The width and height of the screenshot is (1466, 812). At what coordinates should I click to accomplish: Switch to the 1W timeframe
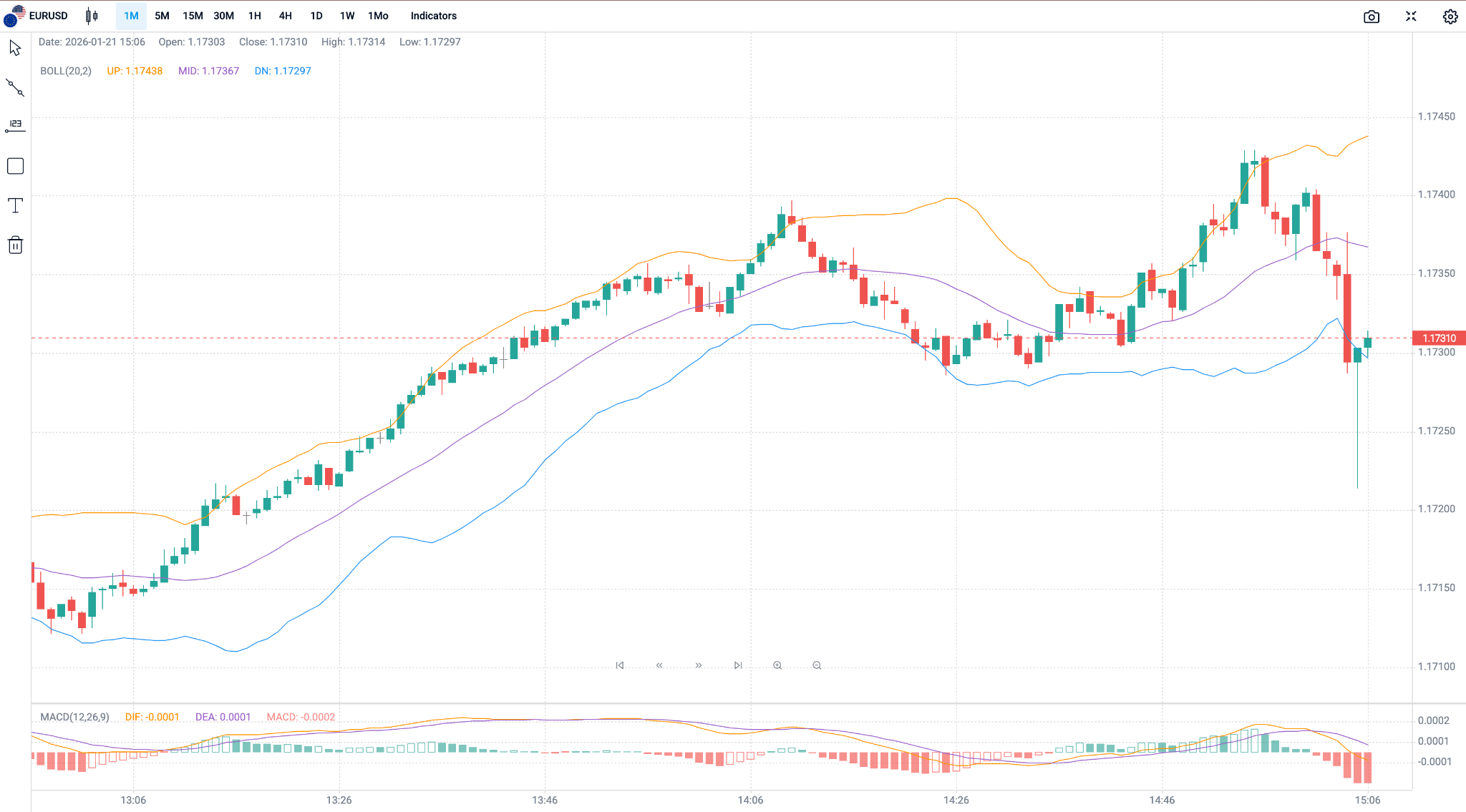tap(347, 16)
